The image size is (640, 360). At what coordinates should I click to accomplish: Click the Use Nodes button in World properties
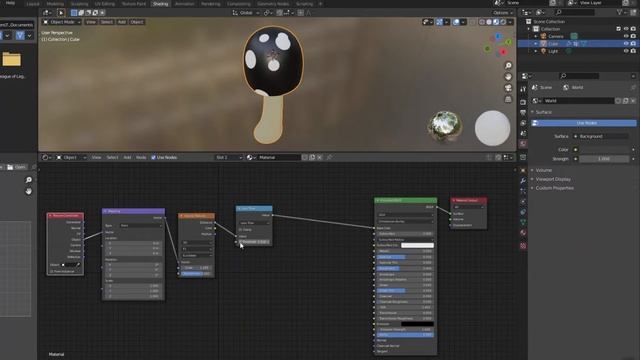point(584,123)
